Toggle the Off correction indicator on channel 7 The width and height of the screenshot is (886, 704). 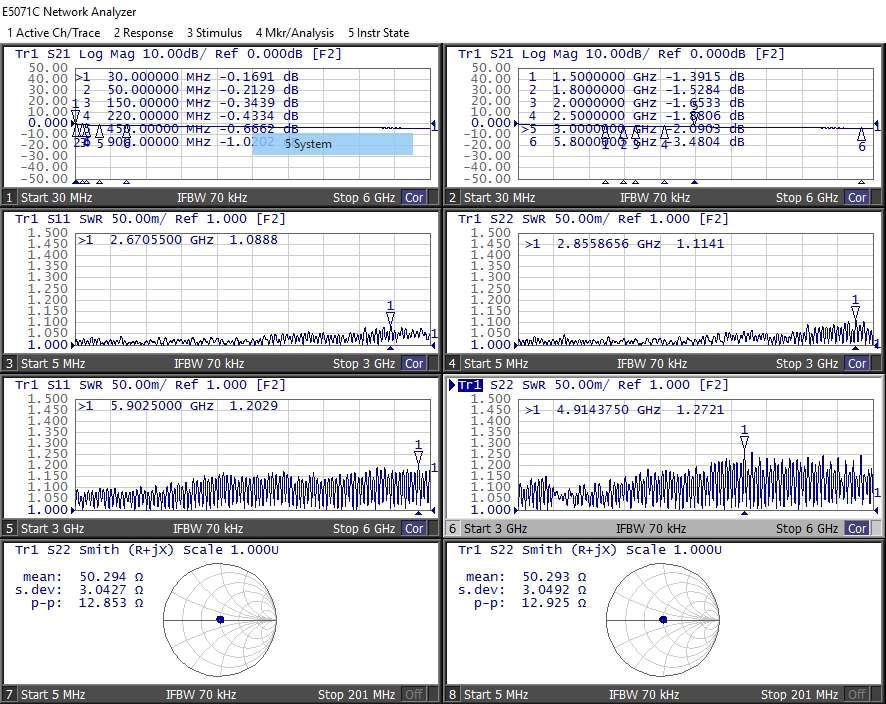coord(414,694)
